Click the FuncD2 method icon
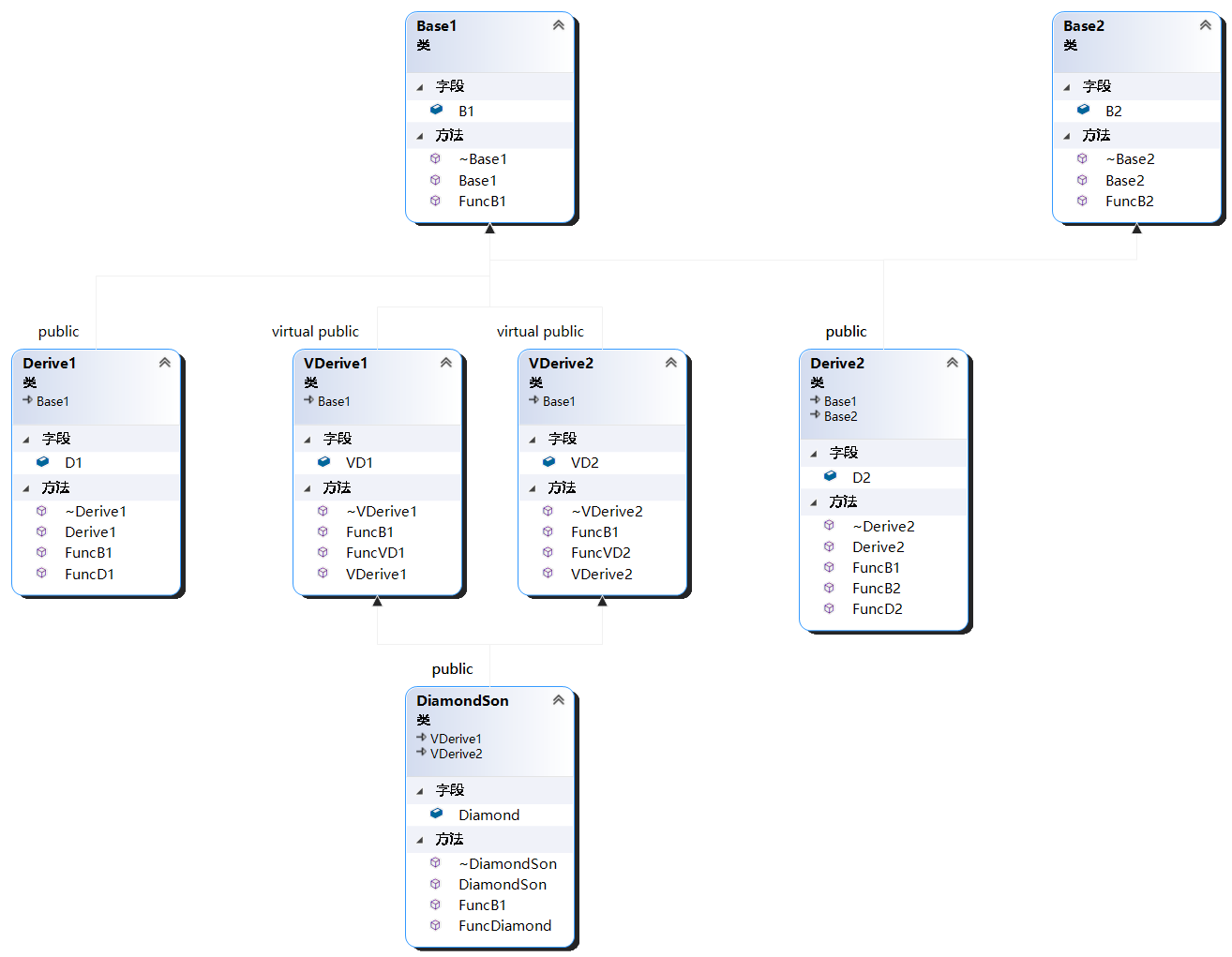 829,608
